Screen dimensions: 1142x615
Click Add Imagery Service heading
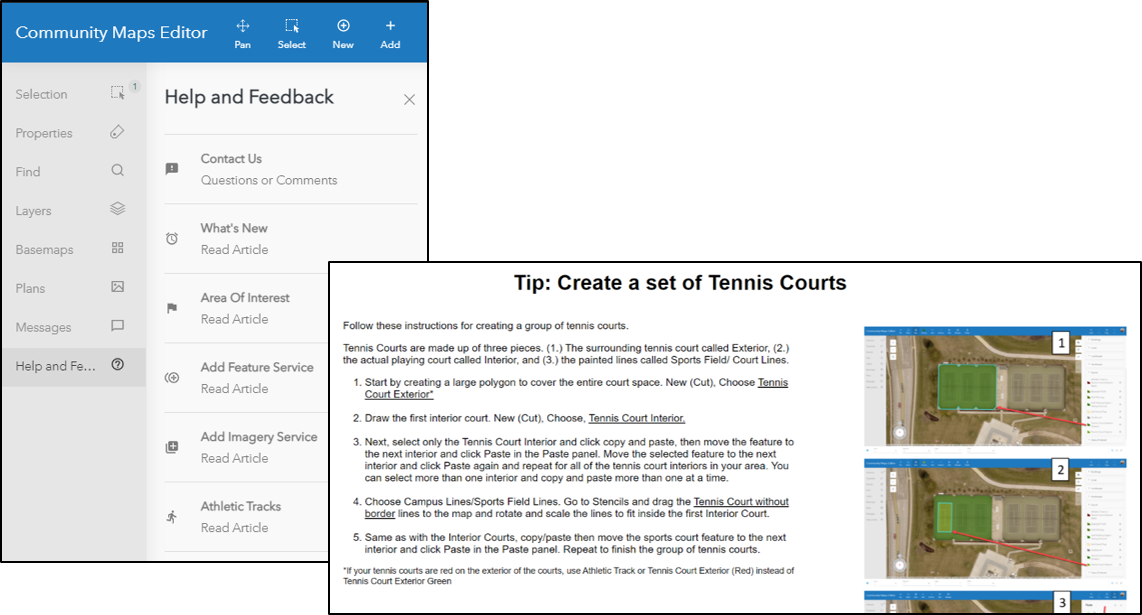pyautogui.click(x=259, y=436)
